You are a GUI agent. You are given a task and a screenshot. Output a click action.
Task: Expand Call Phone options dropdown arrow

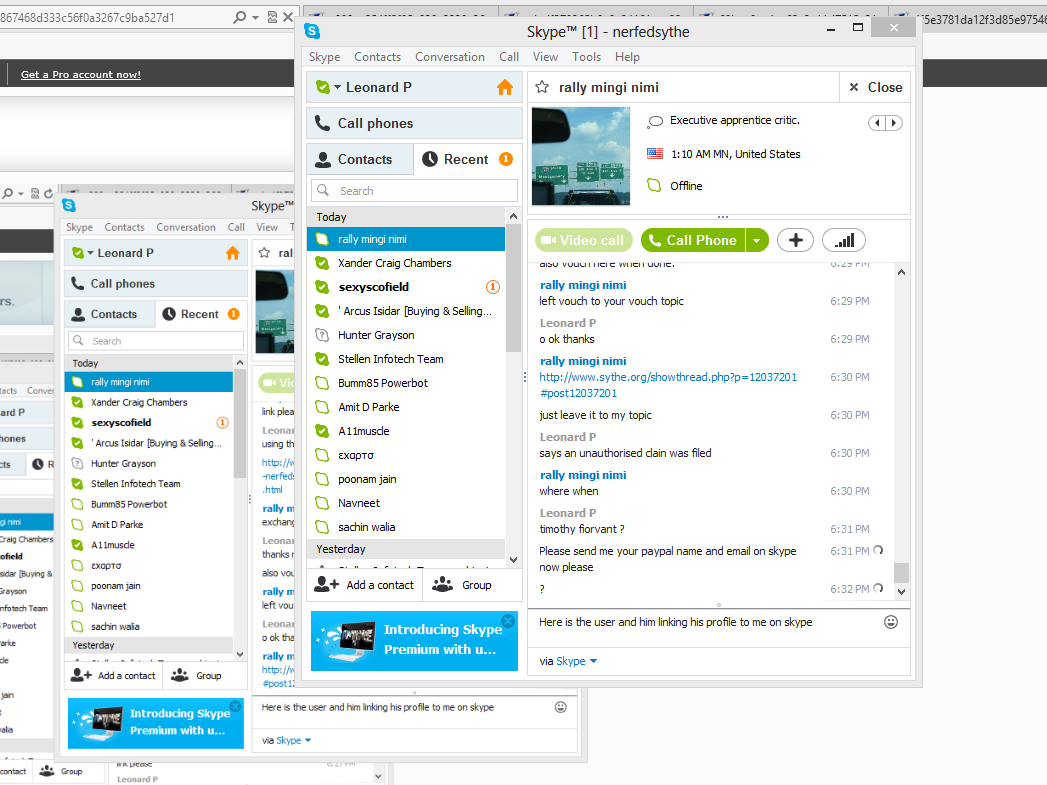[x=757, y=240]
